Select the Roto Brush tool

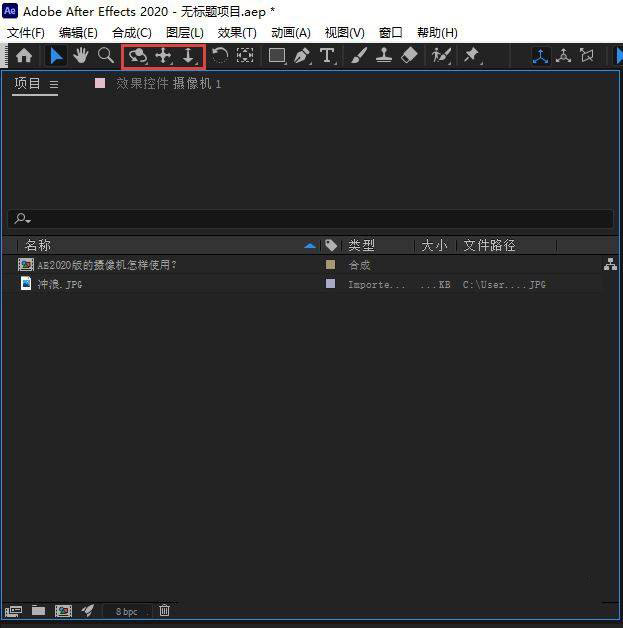pyautogui.click(x=441, y=56)
